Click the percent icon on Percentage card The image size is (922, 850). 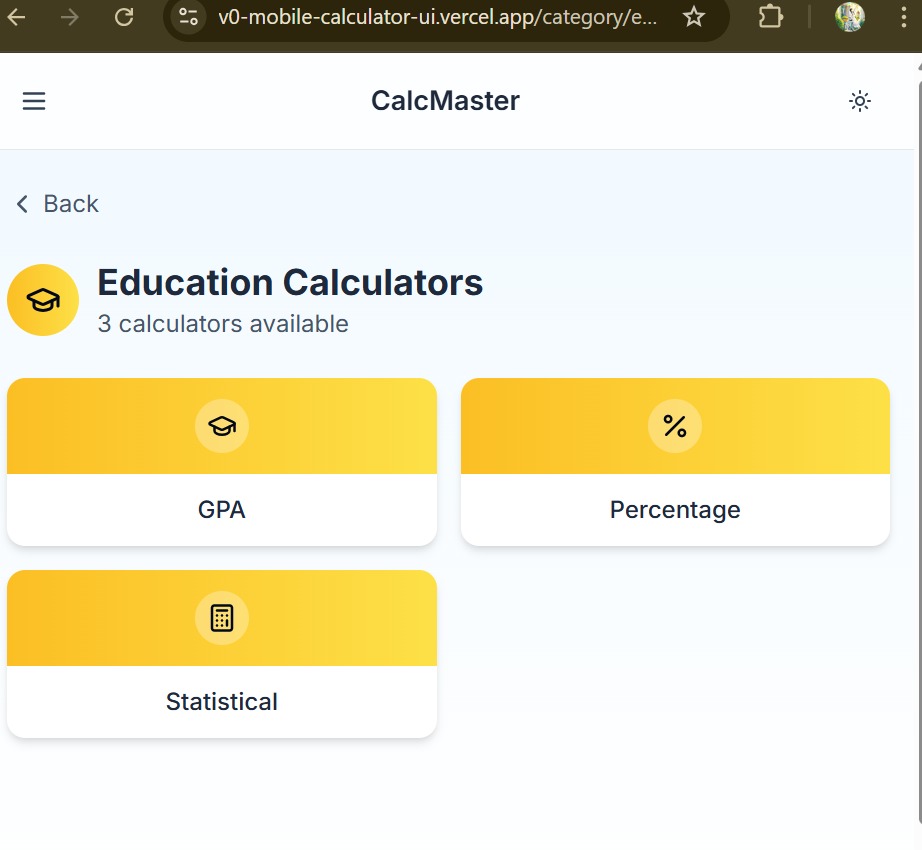point(675,426)
